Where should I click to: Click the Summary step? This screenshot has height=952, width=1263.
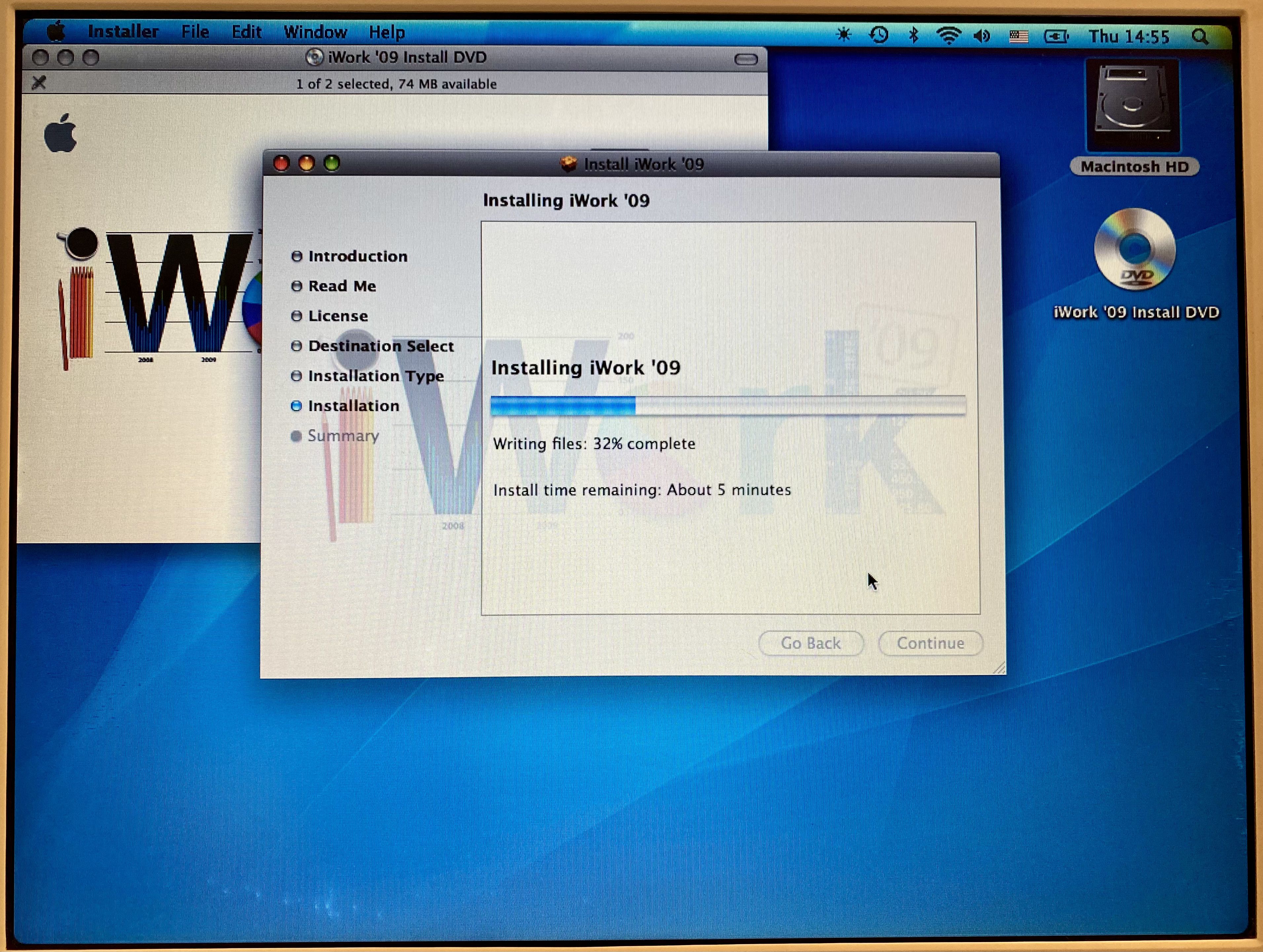(335, 436)
